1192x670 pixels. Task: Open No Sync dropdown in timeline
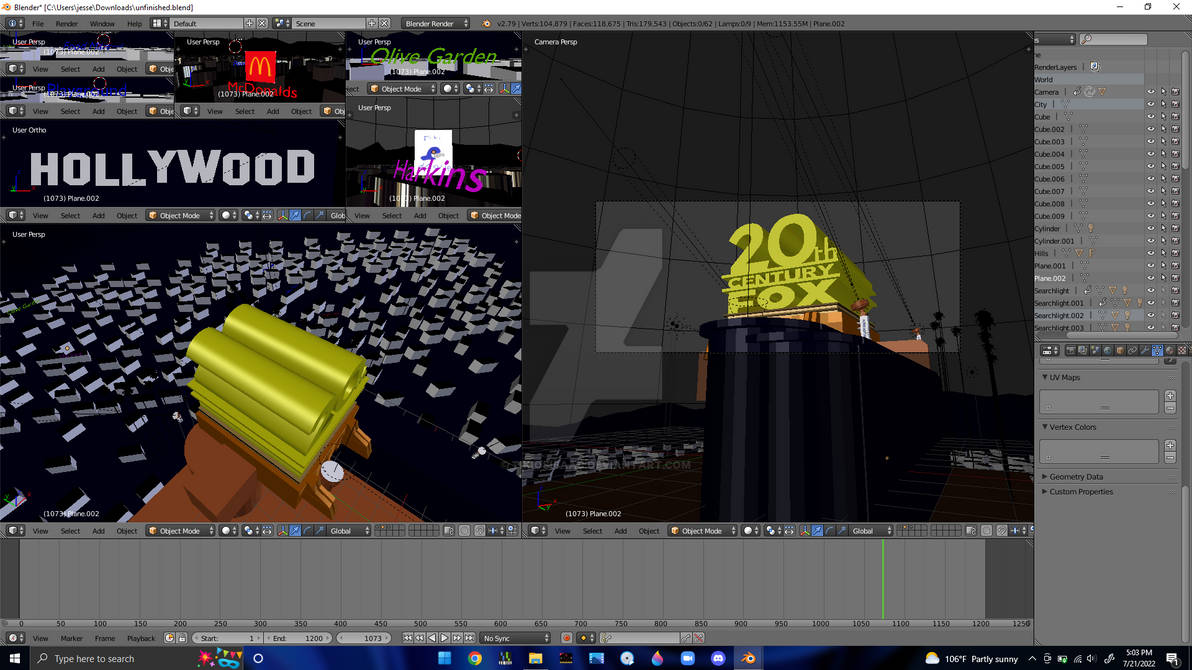515,638
